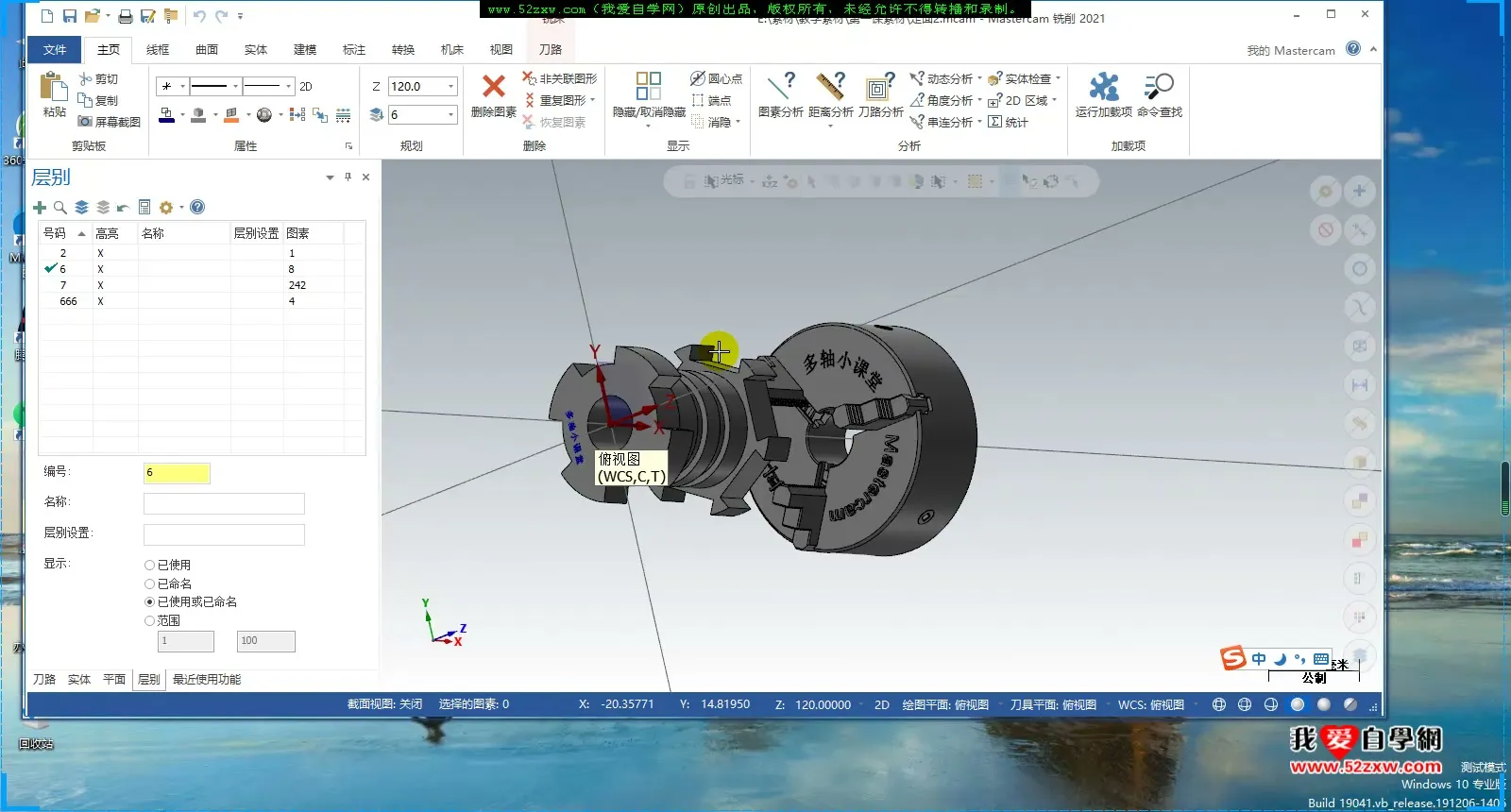Screen dimensions: 1511x812
Task: Open the level number 6 dropdown in ribbon
Action: pos(450,115)
